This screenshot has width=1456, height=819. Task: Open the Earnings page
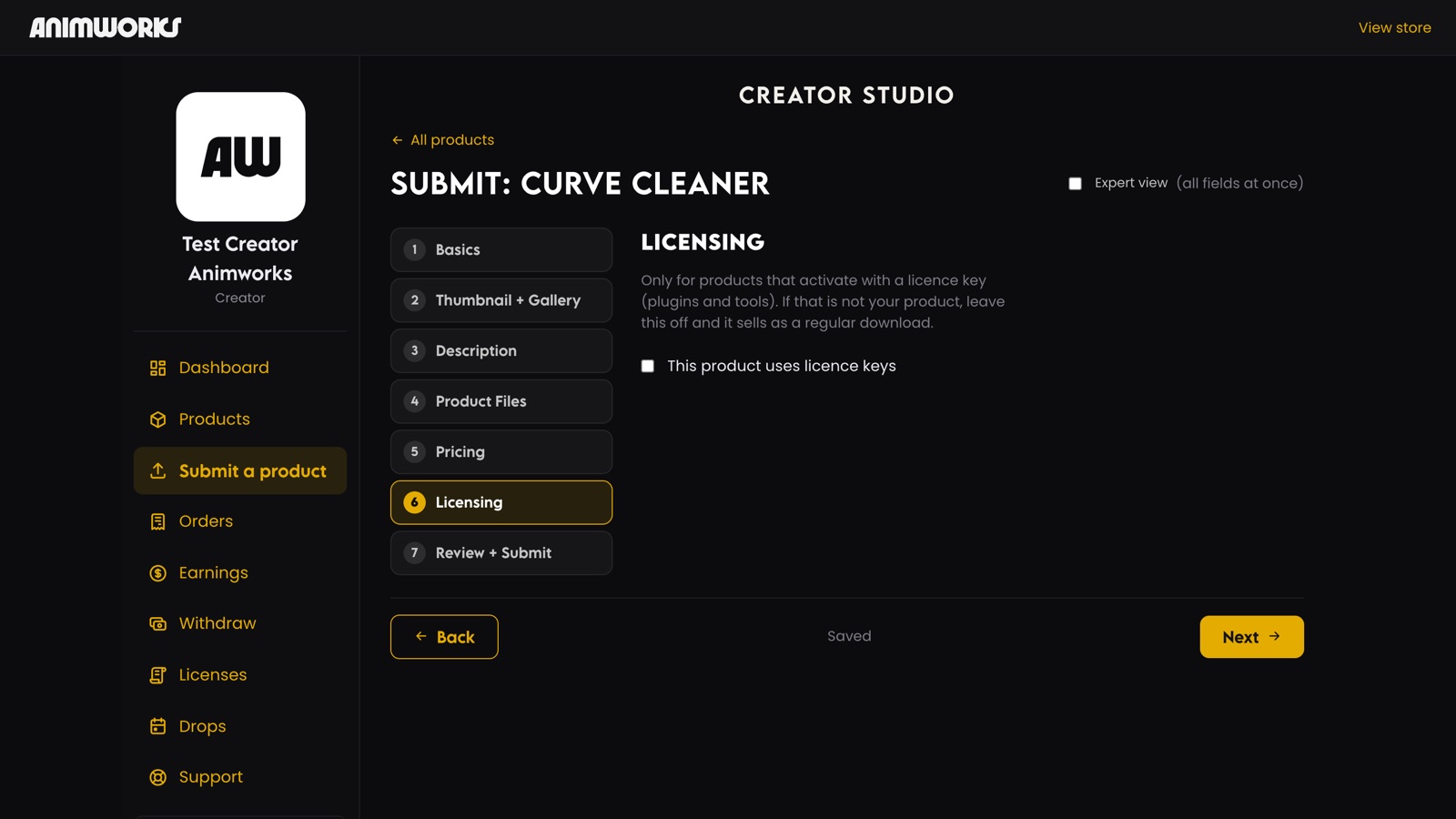point(240,573)
